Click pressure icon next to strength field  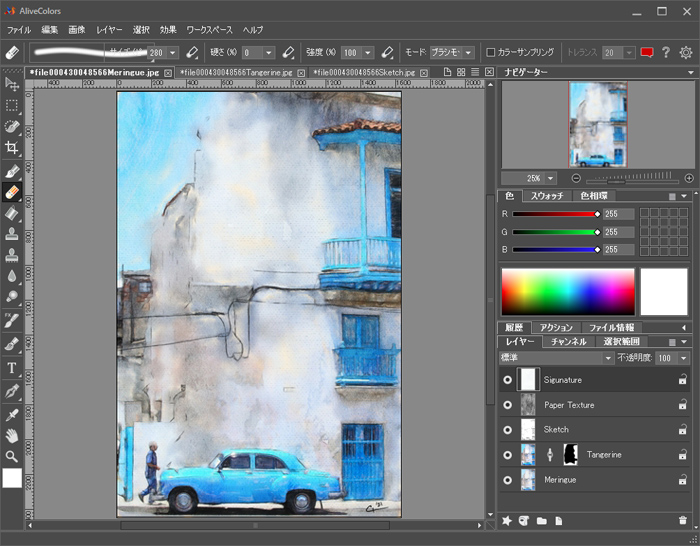(x=387, y=53)
